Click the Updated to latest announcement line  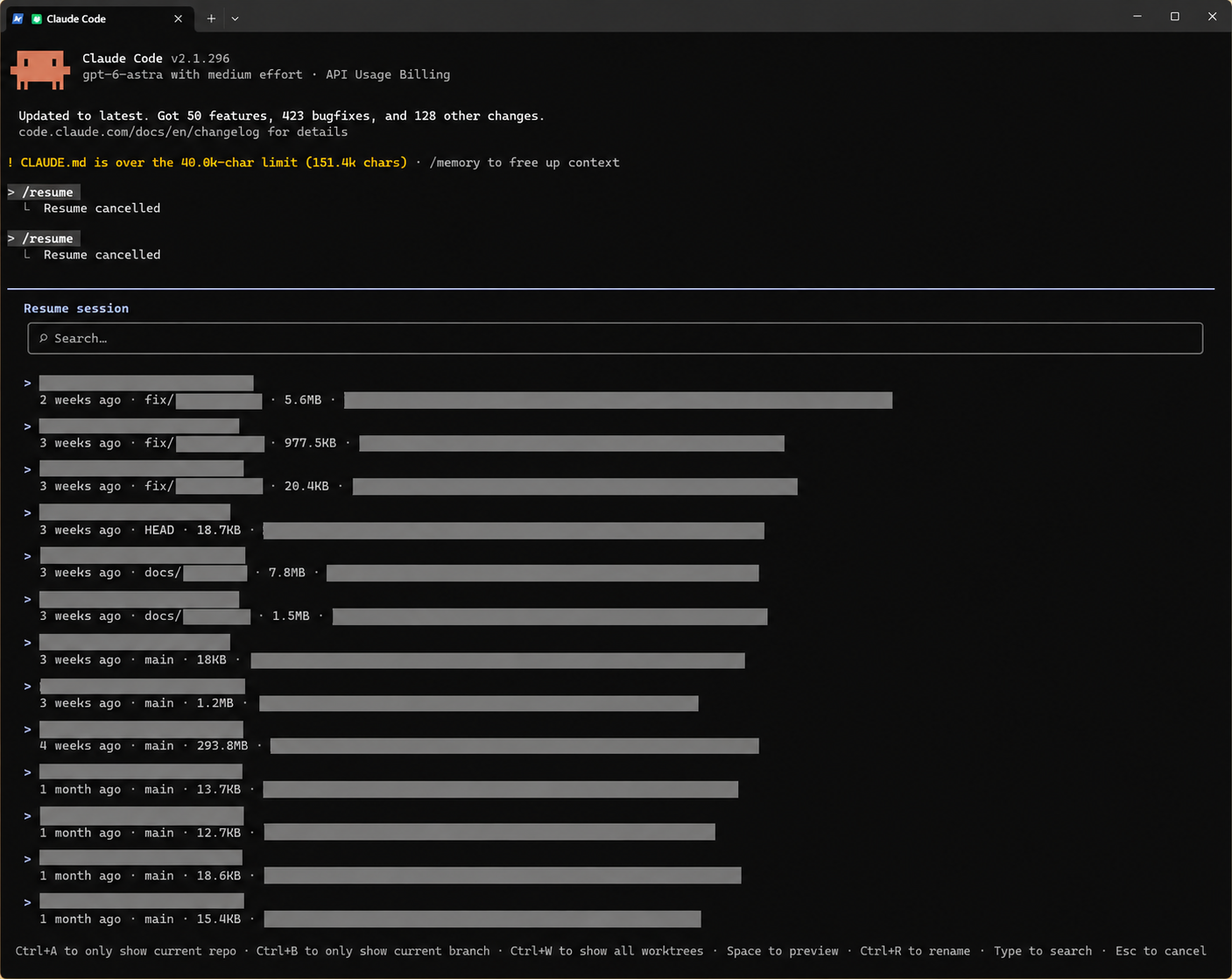click(281, 116)
